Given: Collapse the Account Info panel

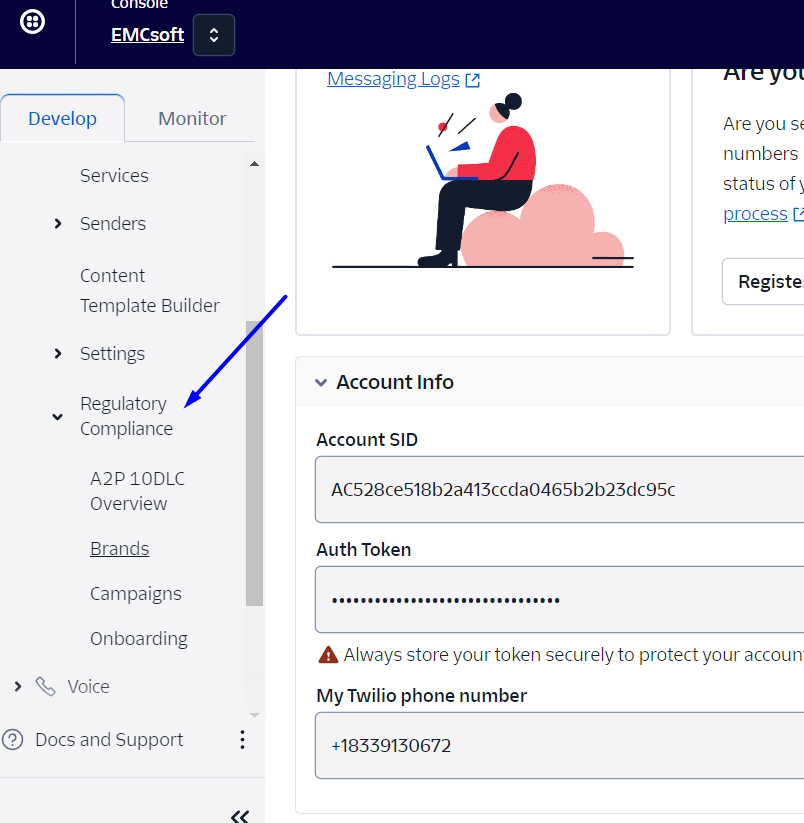Looking at the screenshot, I should pos(321,382).
